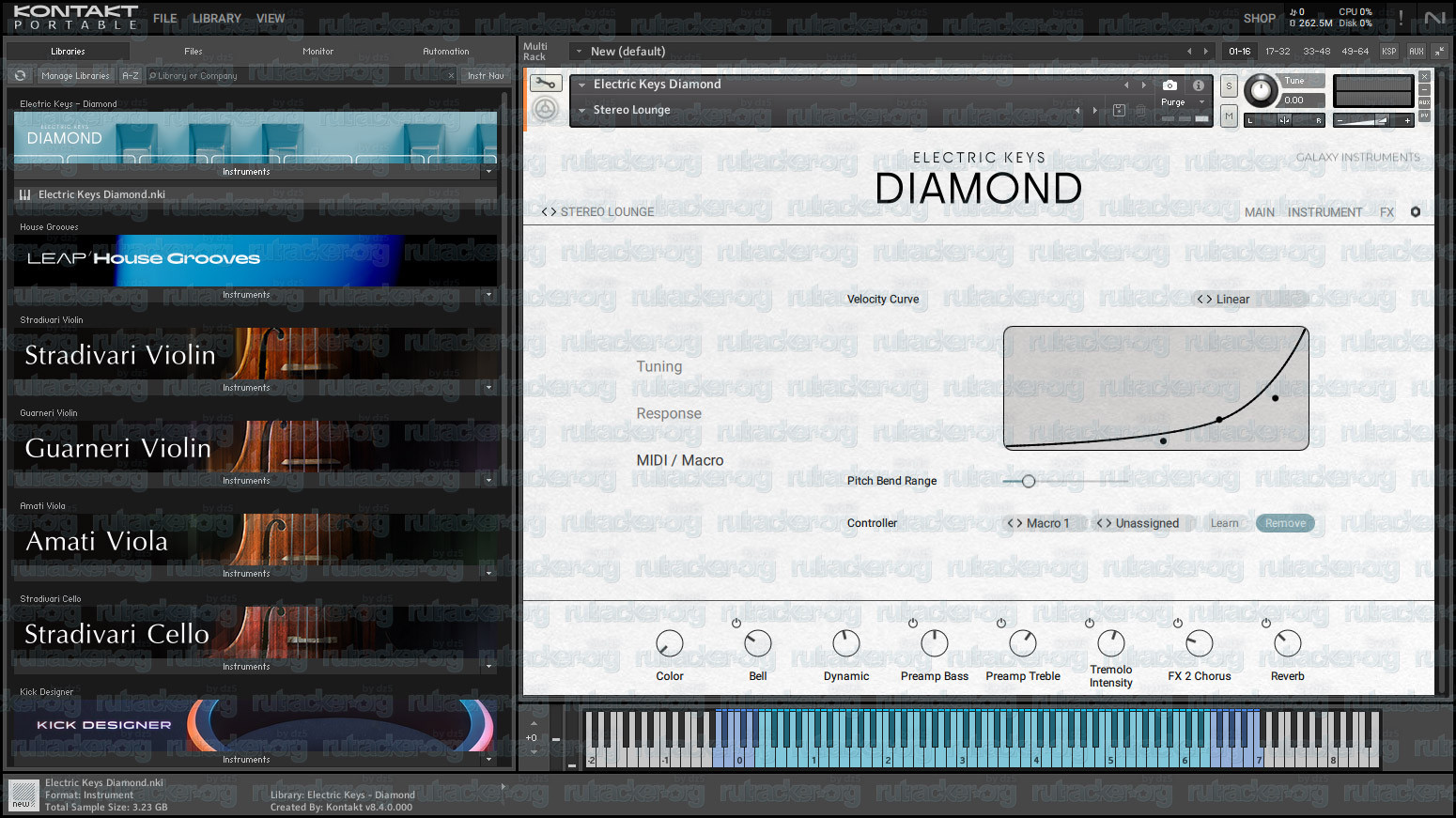Viewport: 1456px width, 818px height.
Task: Mute the instrument with the M button
Action: pyautogui.click(x=1229, y=116)
